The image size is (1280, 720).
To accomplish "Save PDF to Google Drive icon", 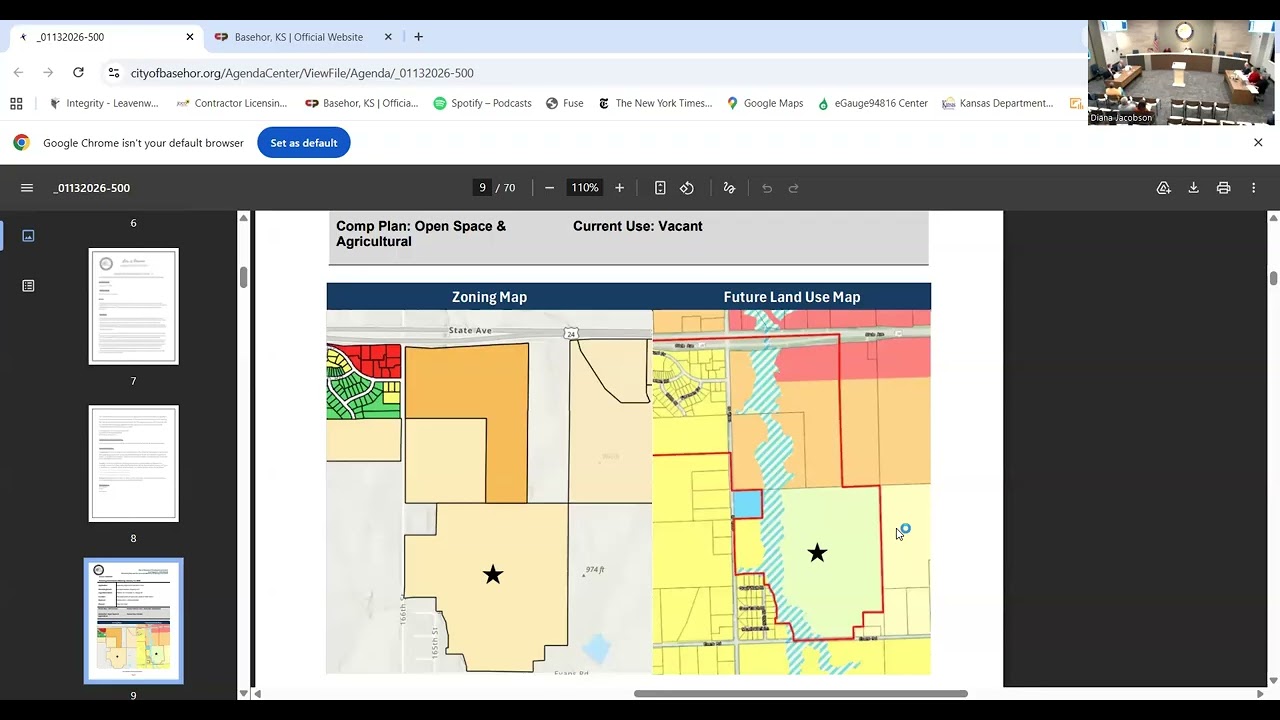I will [x=1163, y=188].
